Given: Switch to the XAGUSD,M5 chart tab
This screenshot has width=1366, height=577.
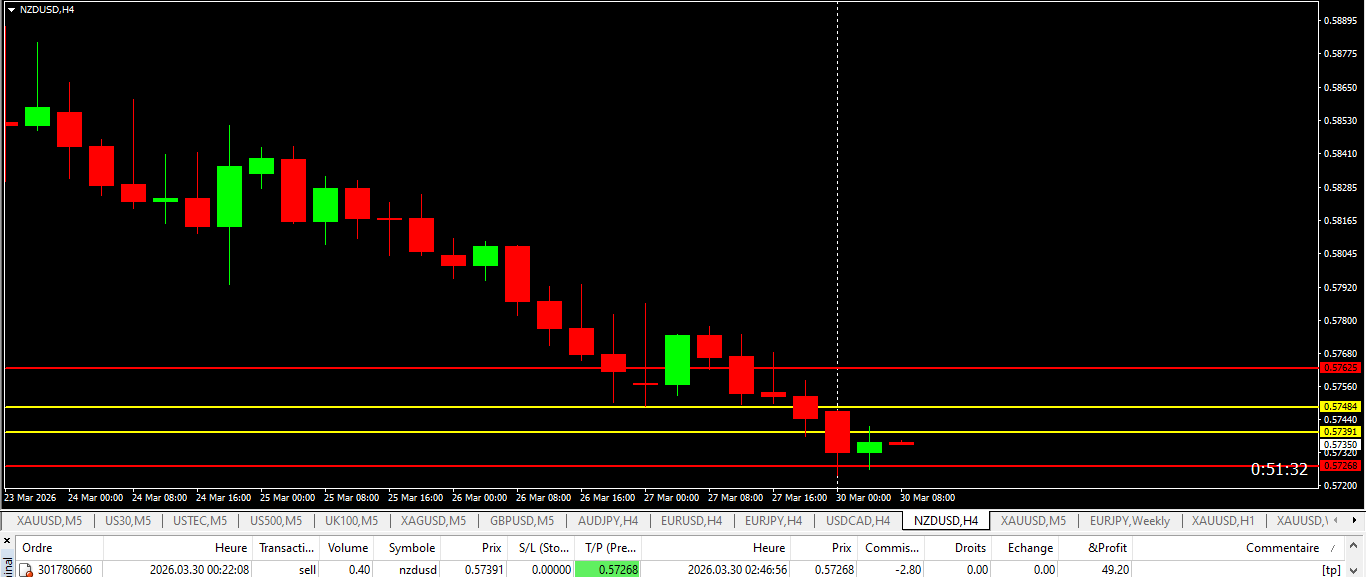Looking at the screenshot, I should (x=434, y=521).
